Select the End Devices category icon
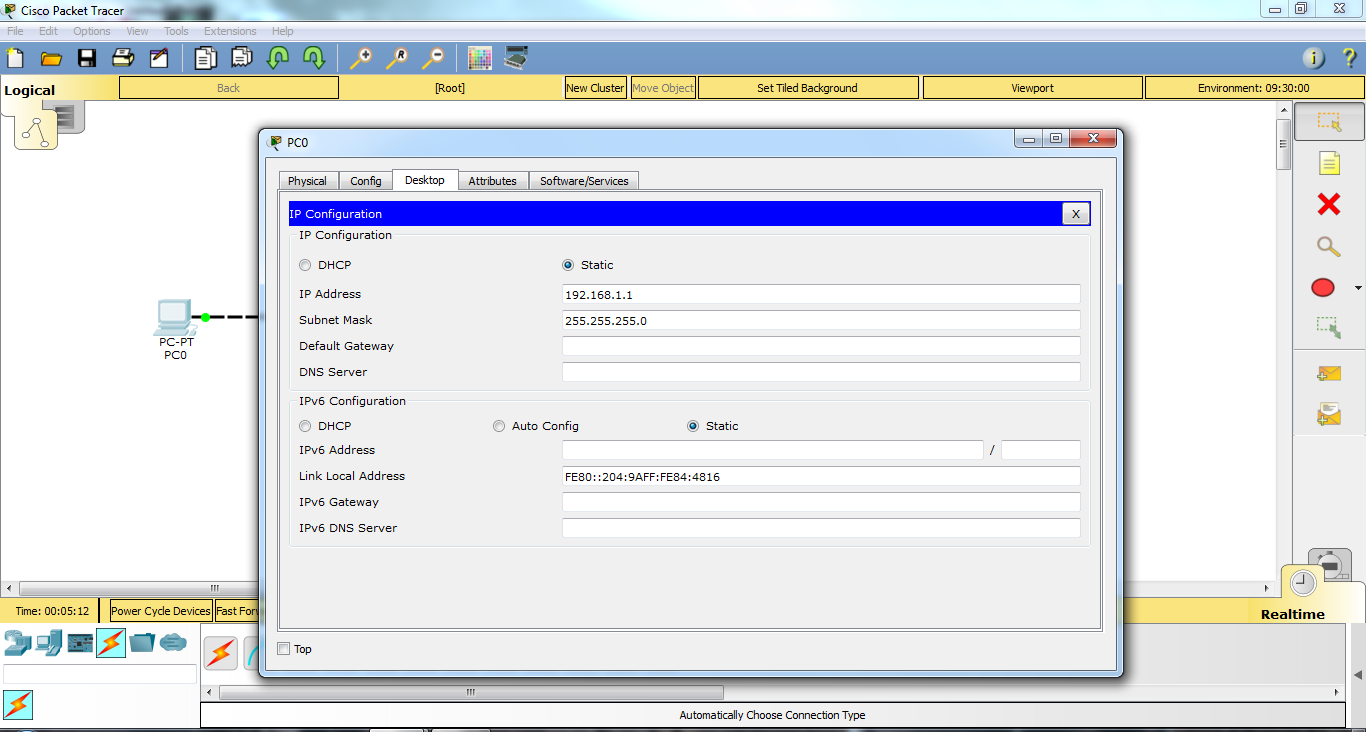 [x=49, y=643]
